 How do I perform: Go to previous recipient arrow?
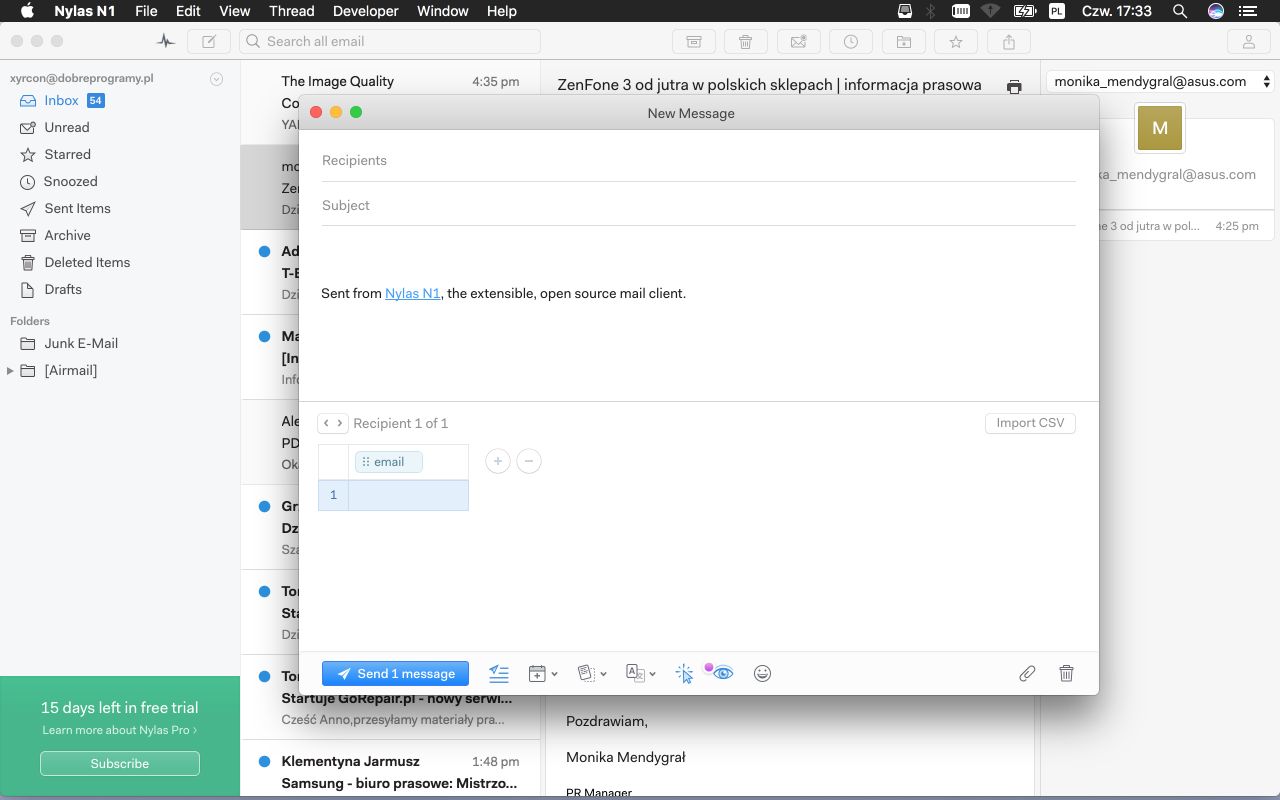coord(326,423)
